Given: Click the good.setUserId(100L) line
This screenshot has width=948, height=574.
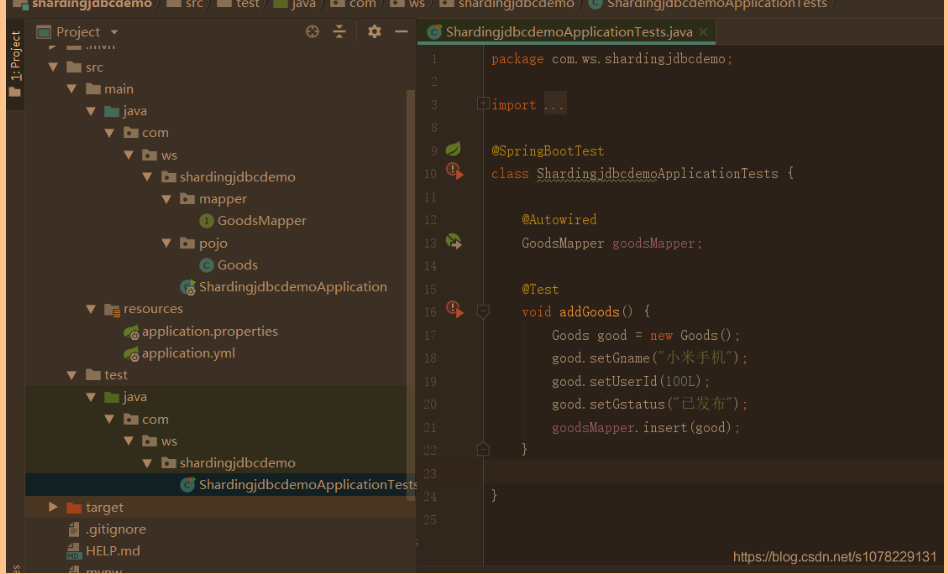Looking at the screenshot, I should point(631,382).
